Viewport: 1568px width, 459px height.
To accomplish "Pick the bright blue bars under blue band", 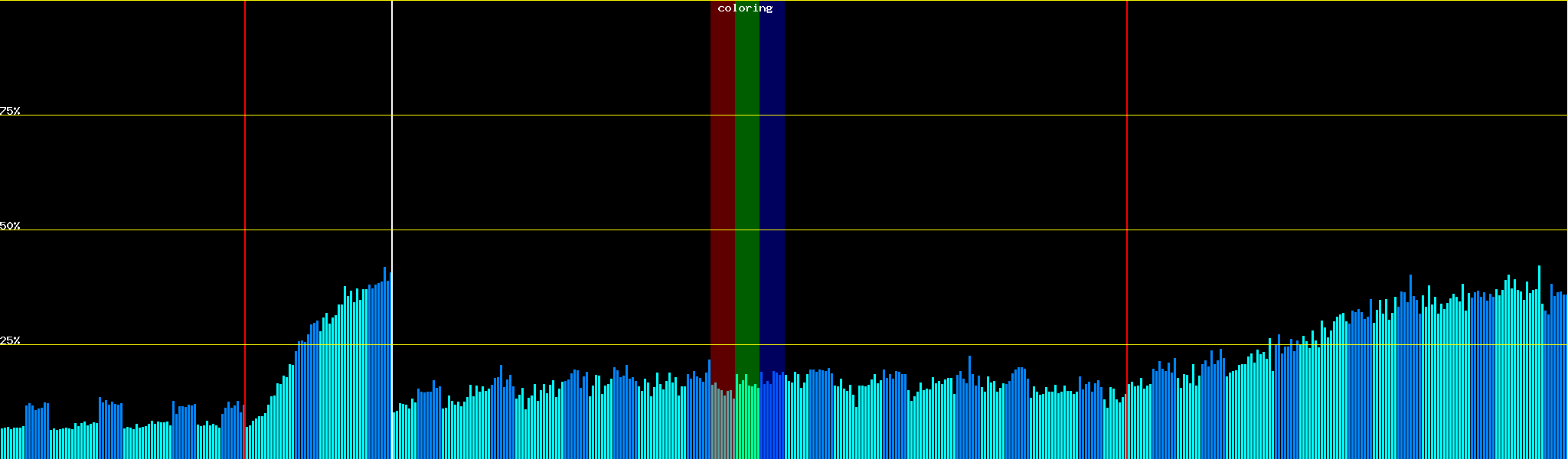I will point(772,421).
